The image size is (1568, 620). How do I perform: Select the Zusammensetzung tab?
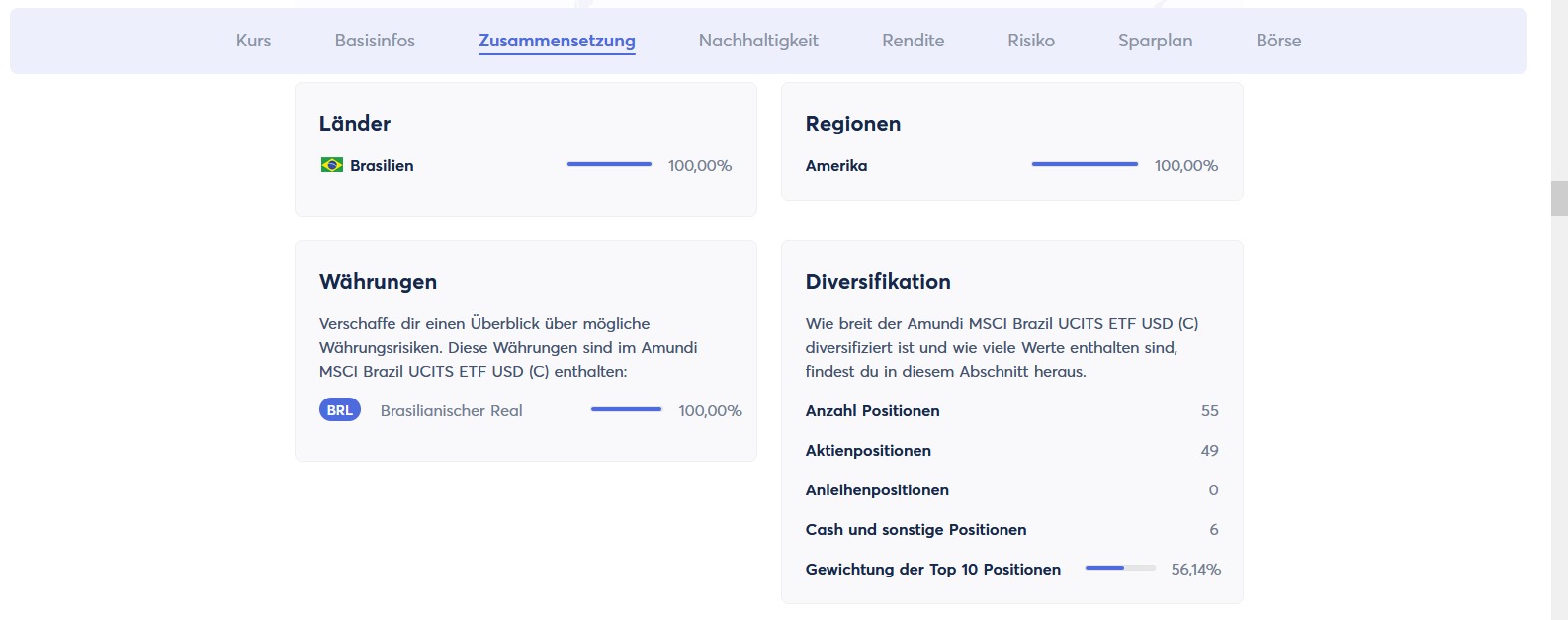[x=557, y=41]
